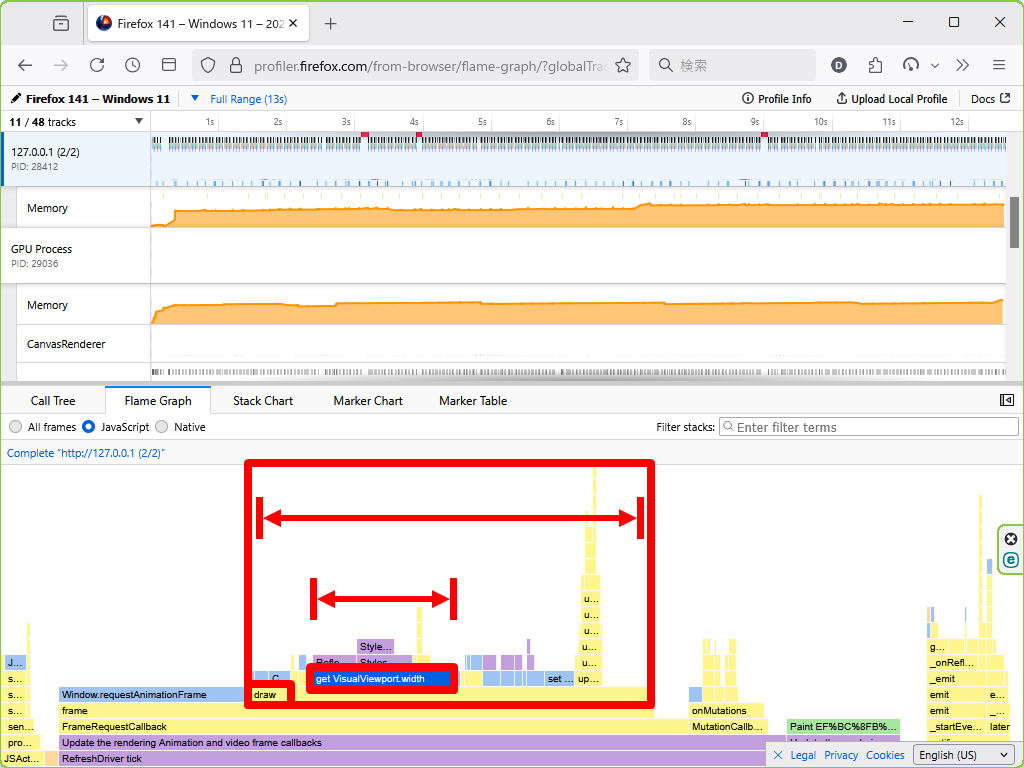Open the Docs link
Viewport: 1024px width, 768px height.
[x=991, y=99]
